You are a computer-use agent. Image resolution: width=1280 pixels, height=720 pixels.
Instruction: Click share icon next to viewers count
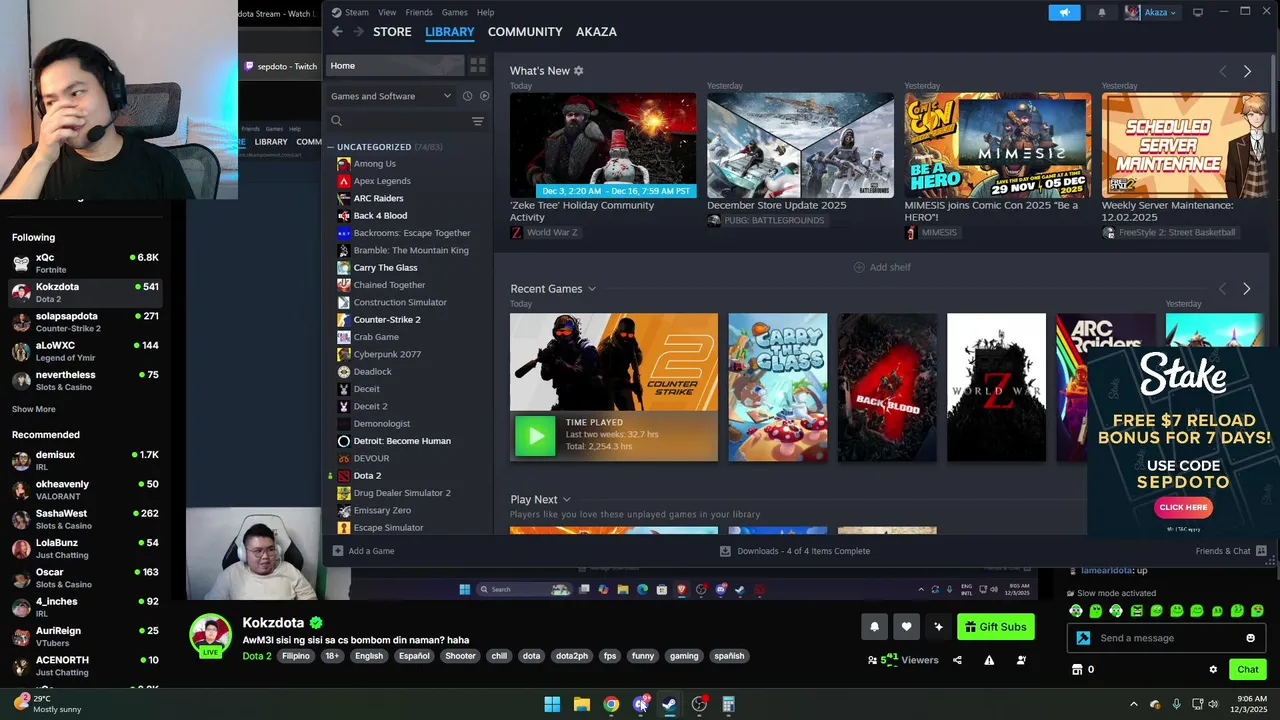coord(957,660)
